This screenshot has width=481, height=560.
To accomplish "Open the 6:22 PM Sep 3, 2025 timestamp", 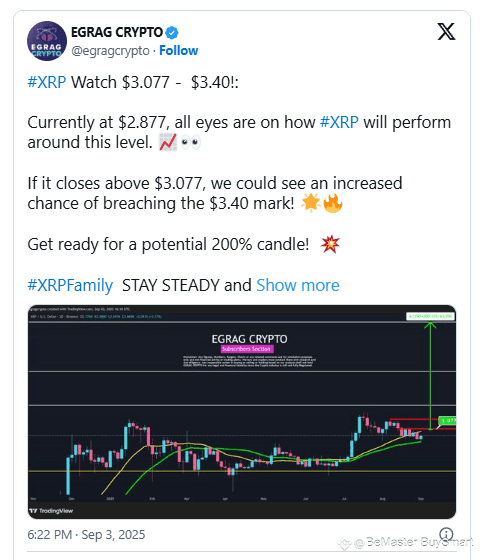I will tap(86, 535).
